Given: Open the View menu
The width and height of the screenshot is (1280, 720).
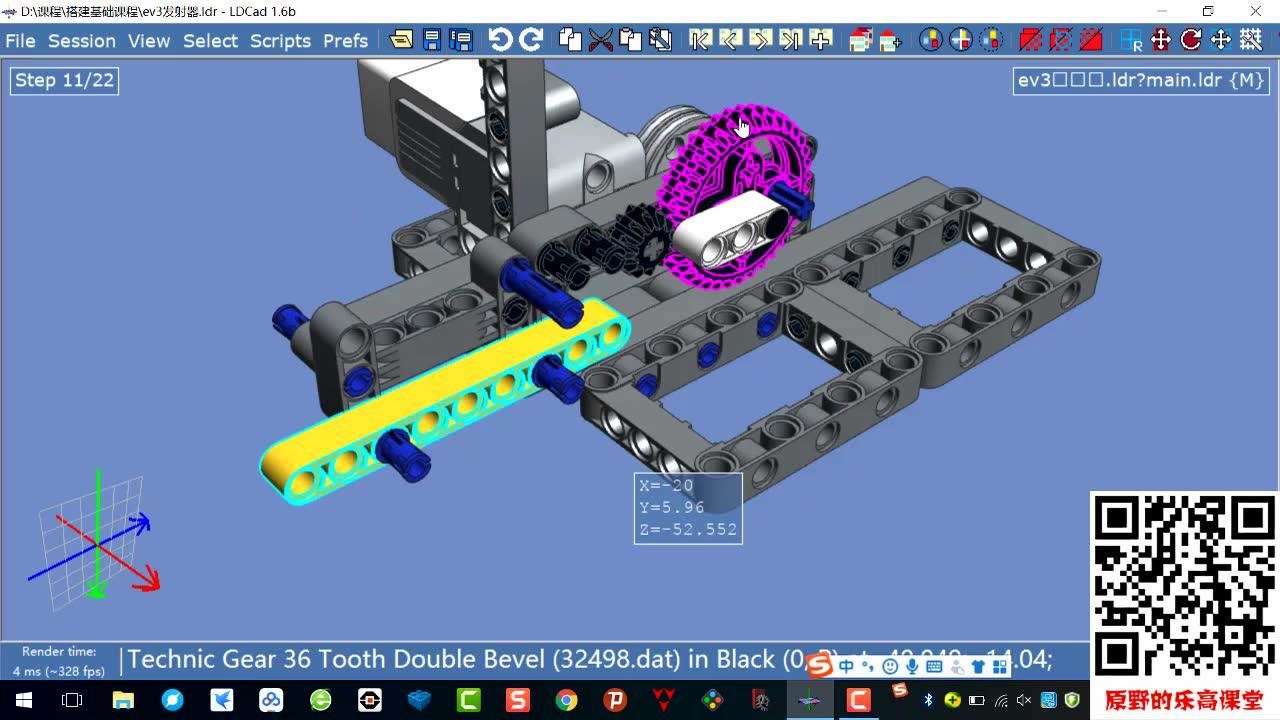Looking at the screenshot, I should (x=148, y=41).
